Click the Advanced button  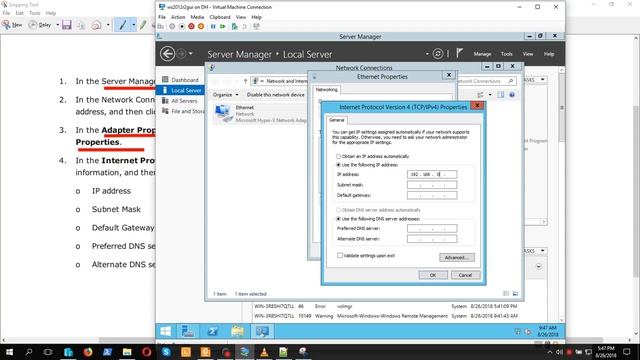click(x=457, y=258)
